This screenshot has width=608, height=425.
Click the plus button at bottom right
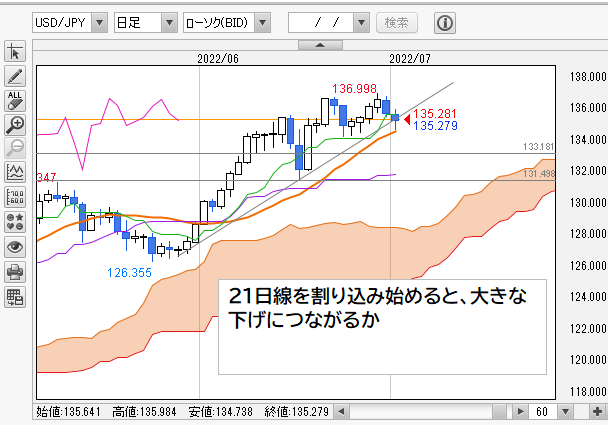point(598,411)
